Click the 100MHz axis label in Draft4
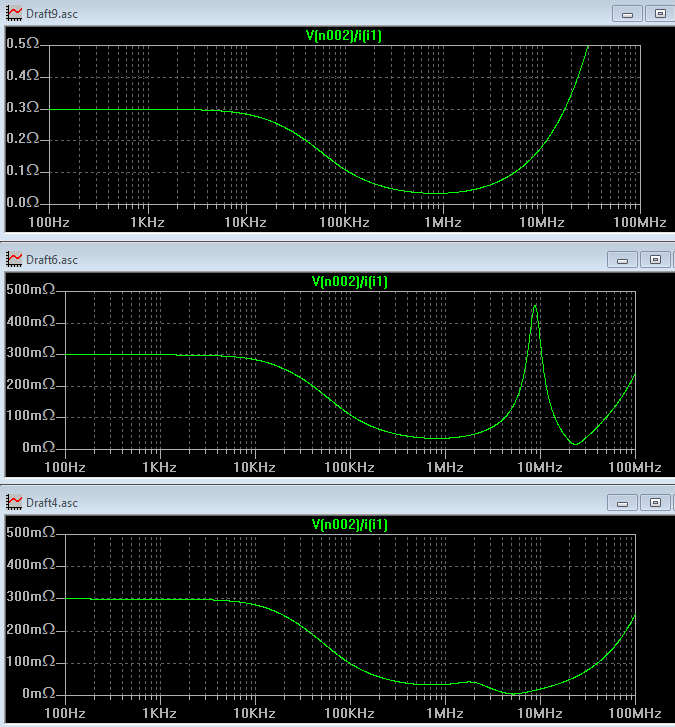This screenshot has height=727, width=675. click(x=635, y=713)
